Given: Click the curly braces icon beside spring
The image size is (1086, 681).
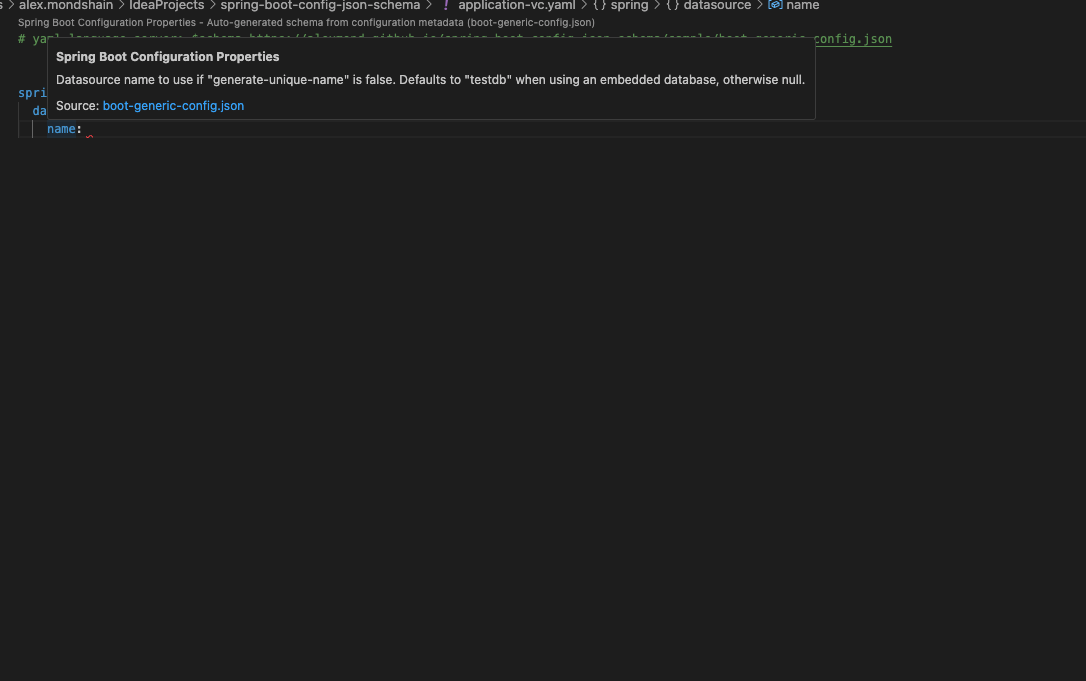Looking at the screenshot, I should click(x=599, y=6).
